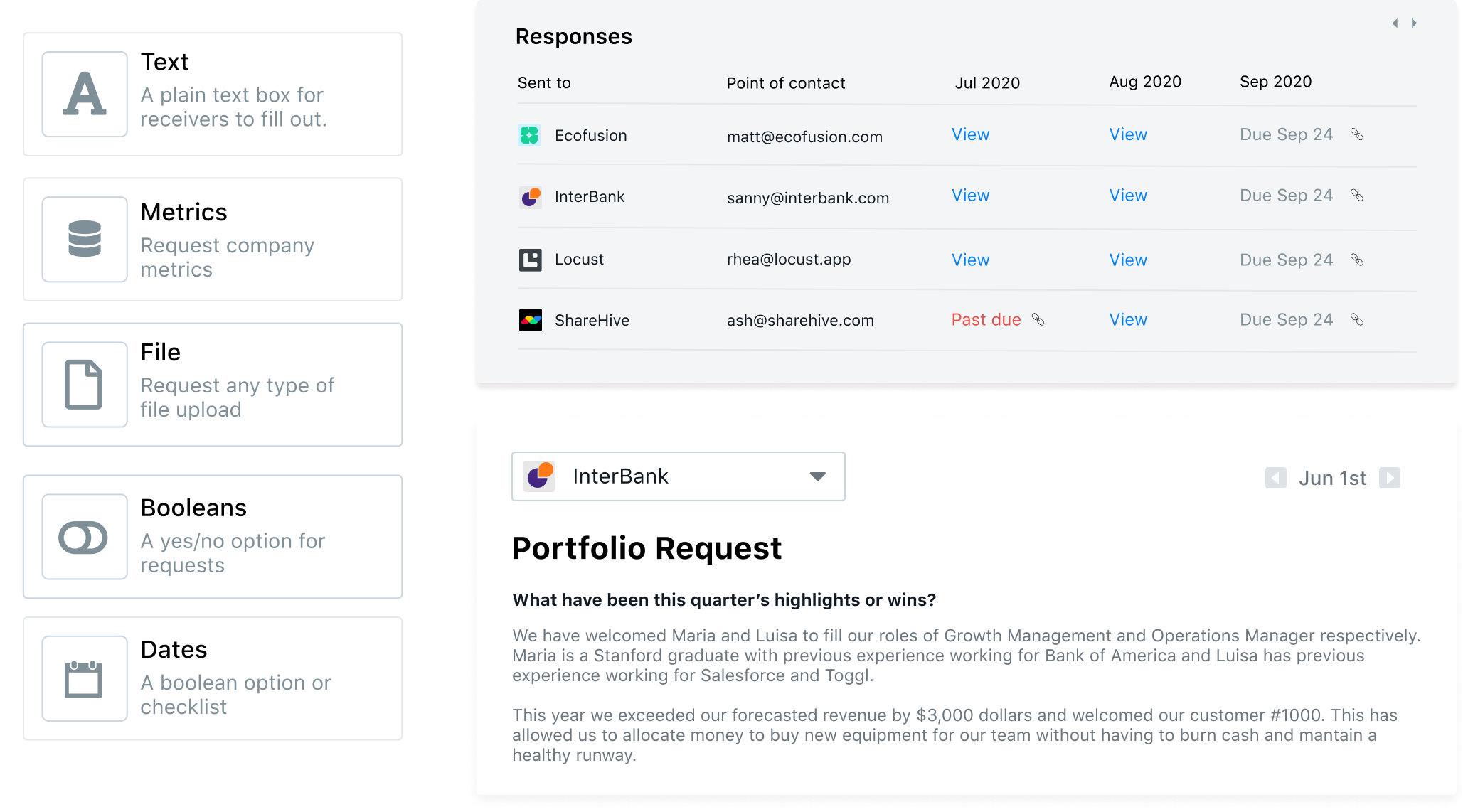Advance to next date after Jun 1st
This screenshot has height=812, width=1468.
1390,478
